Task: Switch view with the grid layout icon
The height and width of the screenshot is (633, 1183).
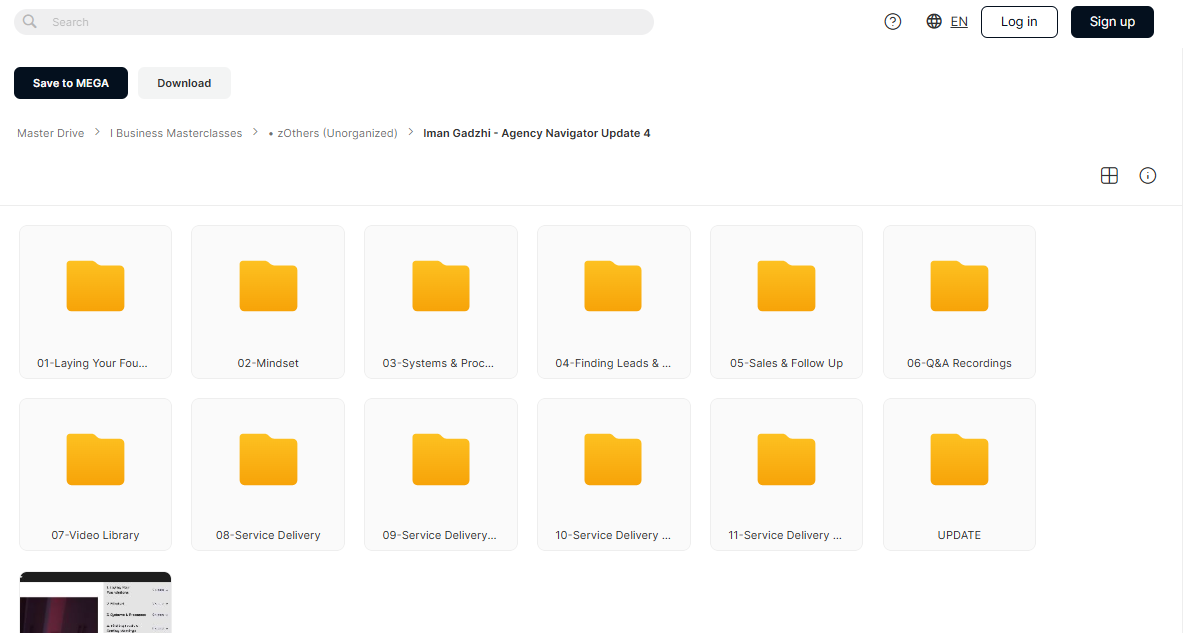Action: coord(1109,176)
